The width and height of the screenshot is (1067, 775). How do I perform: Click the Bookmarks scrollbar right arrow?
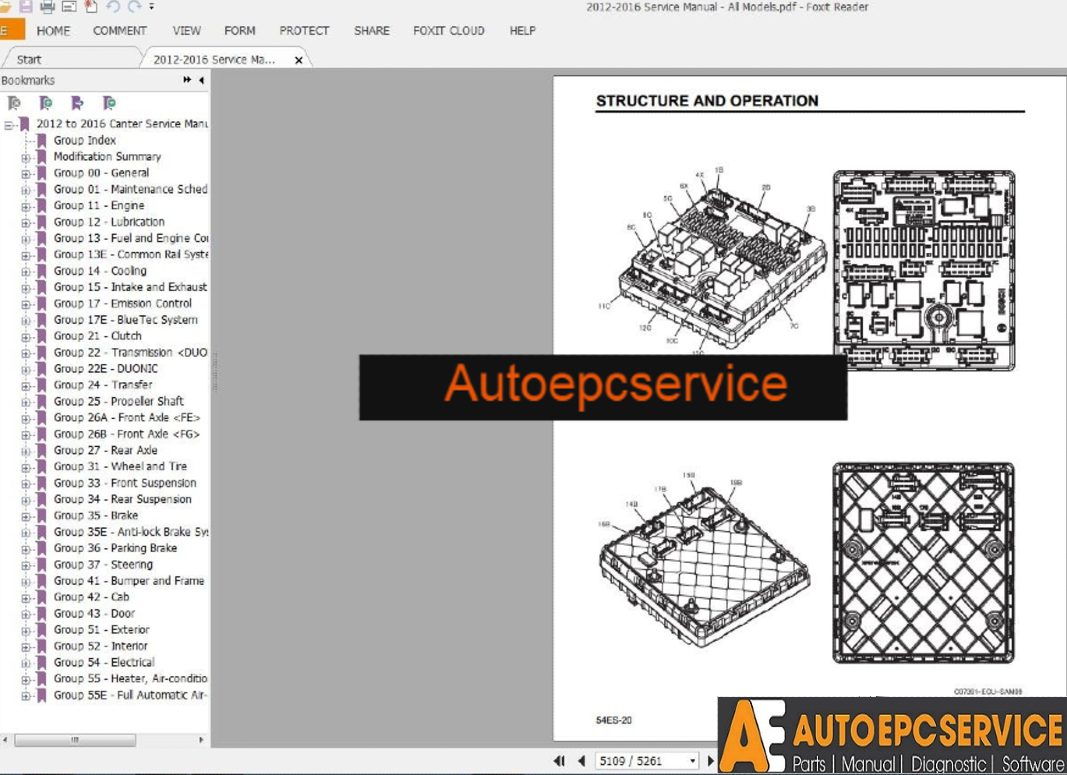(201, 740)
